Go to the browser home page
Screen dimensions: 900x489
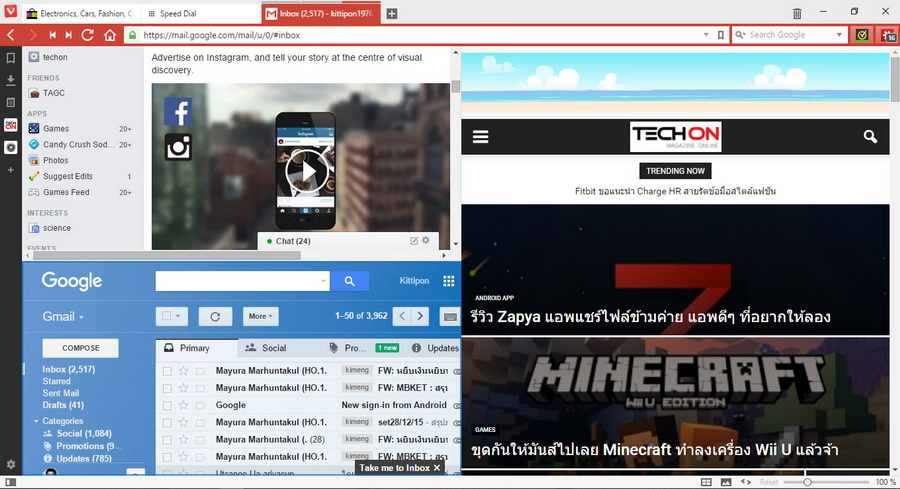[x=110, y=35]
